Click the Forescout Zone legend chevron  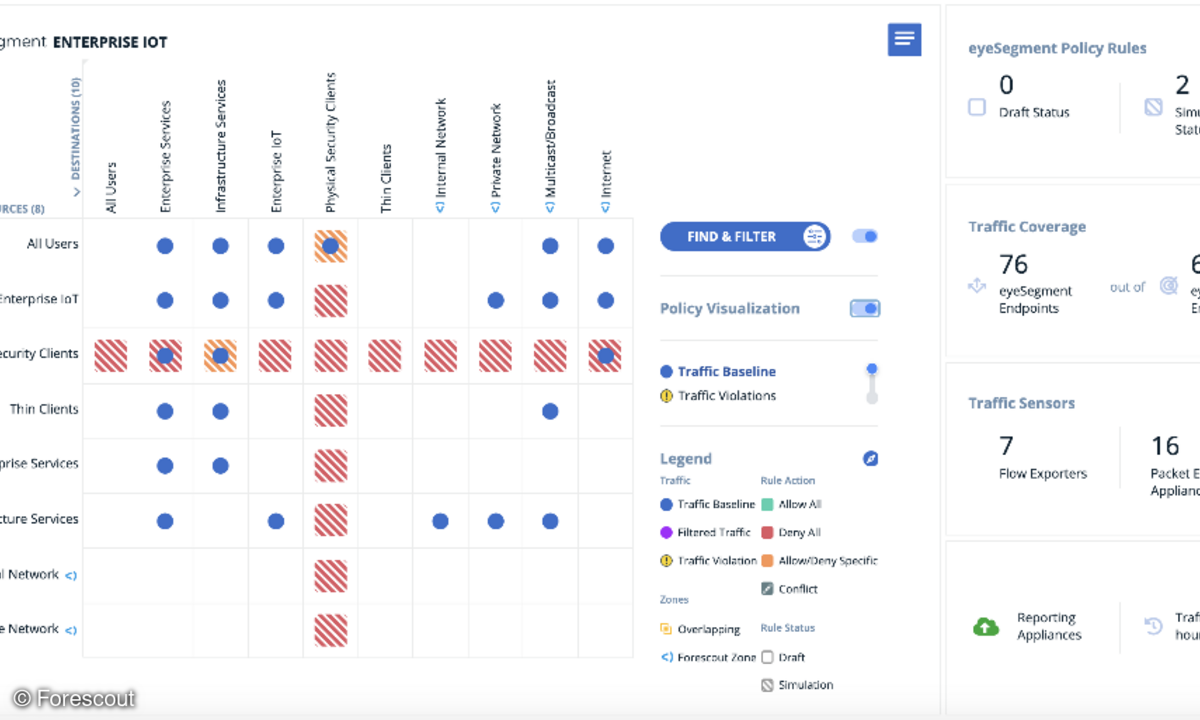(666, 657)
